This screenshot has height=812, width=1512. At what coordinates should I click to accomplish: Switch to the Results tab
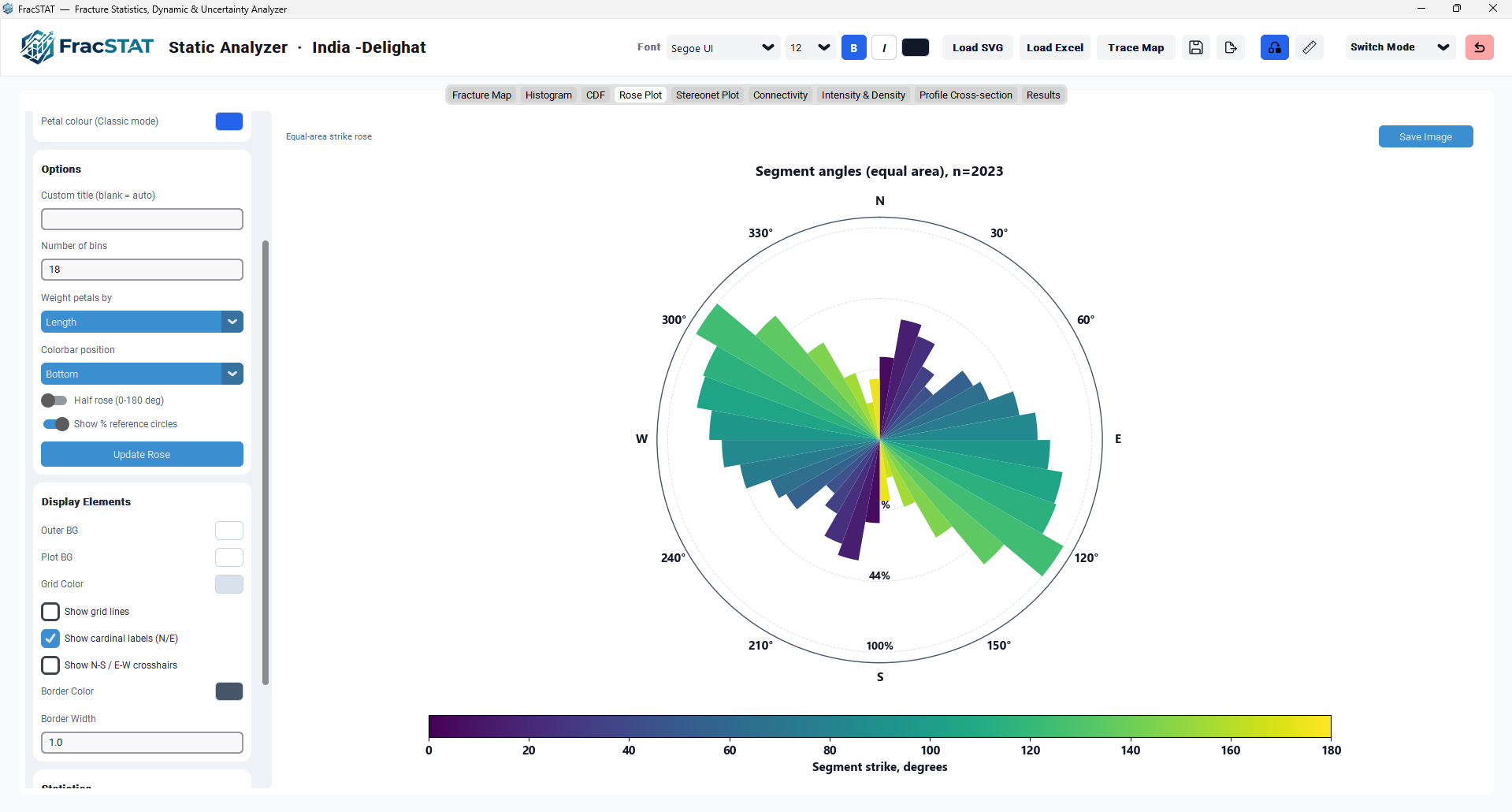1043,95
